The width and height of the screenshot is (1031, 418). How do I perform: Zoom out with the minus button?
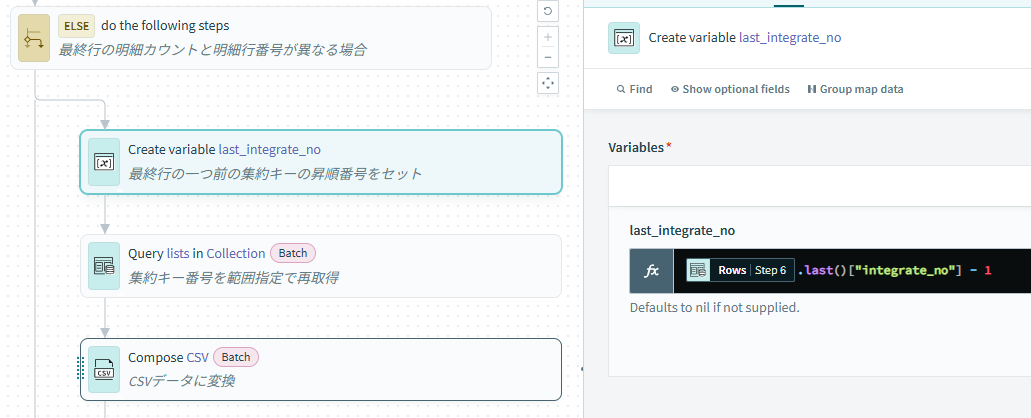click(x=548, y=57)
